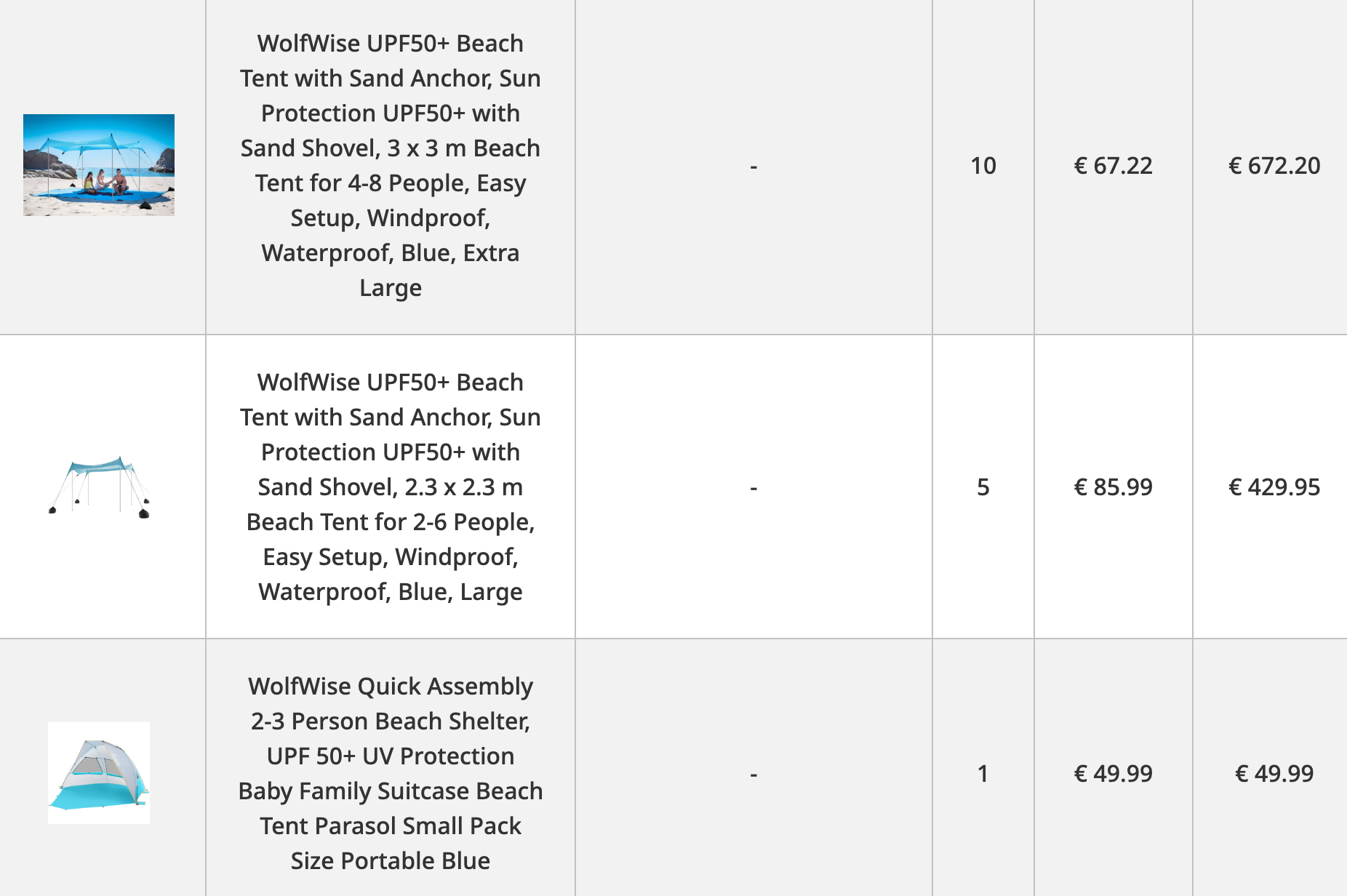Click the Quick Assembly Beach Shelter image
This screenshot has width=1347, height=896.
click(99, 773)
